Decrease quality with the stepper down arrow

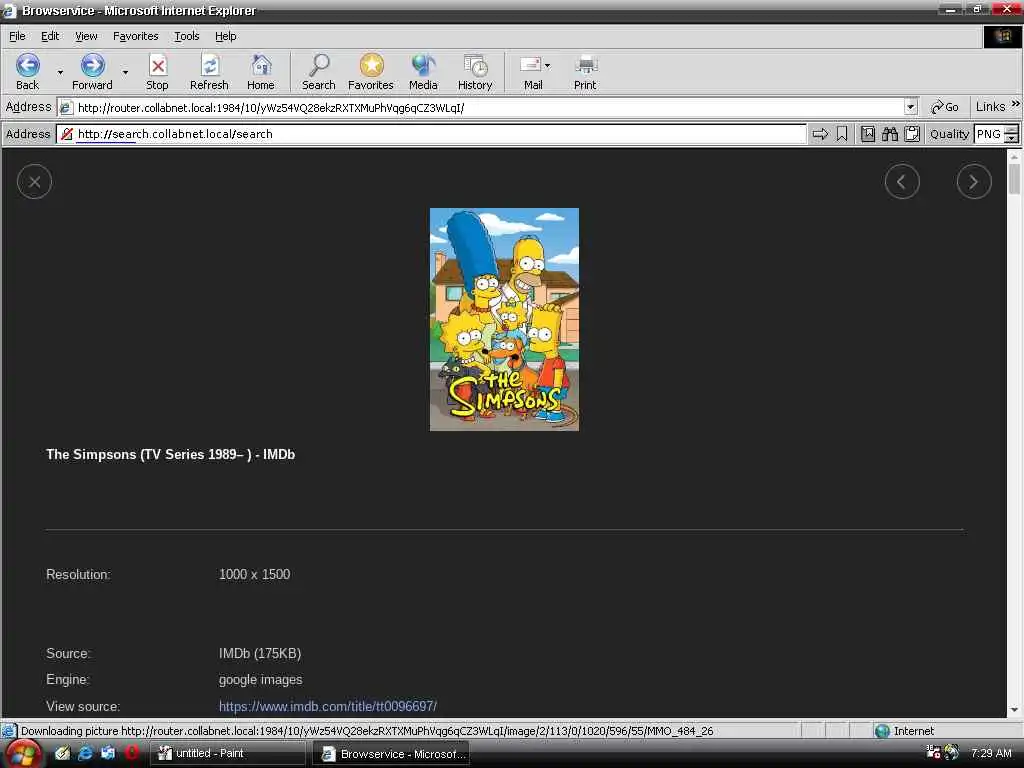click(1012, 138)
